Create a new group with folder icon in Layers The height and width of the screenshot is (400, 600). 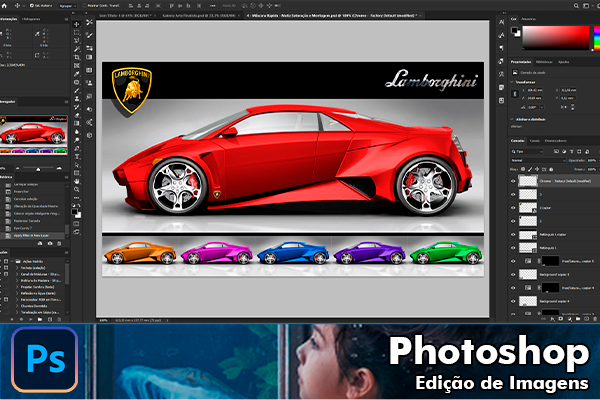[578, 318]
